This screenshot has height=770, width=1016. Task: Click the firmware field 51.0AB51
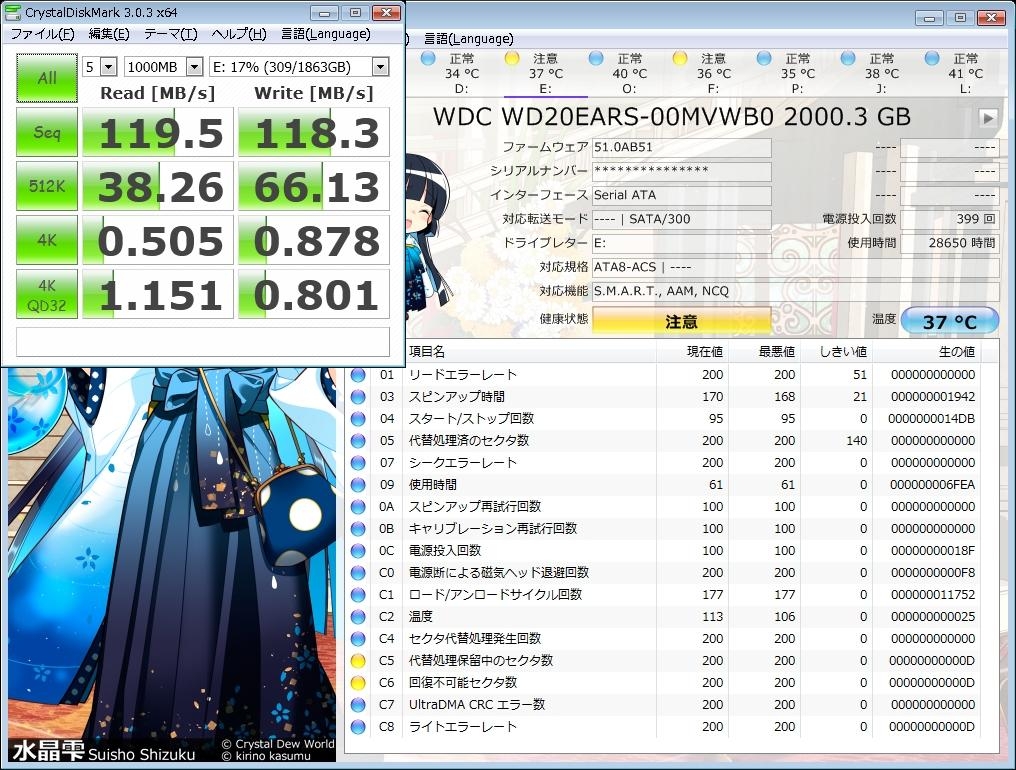click(x=681, y=147)
